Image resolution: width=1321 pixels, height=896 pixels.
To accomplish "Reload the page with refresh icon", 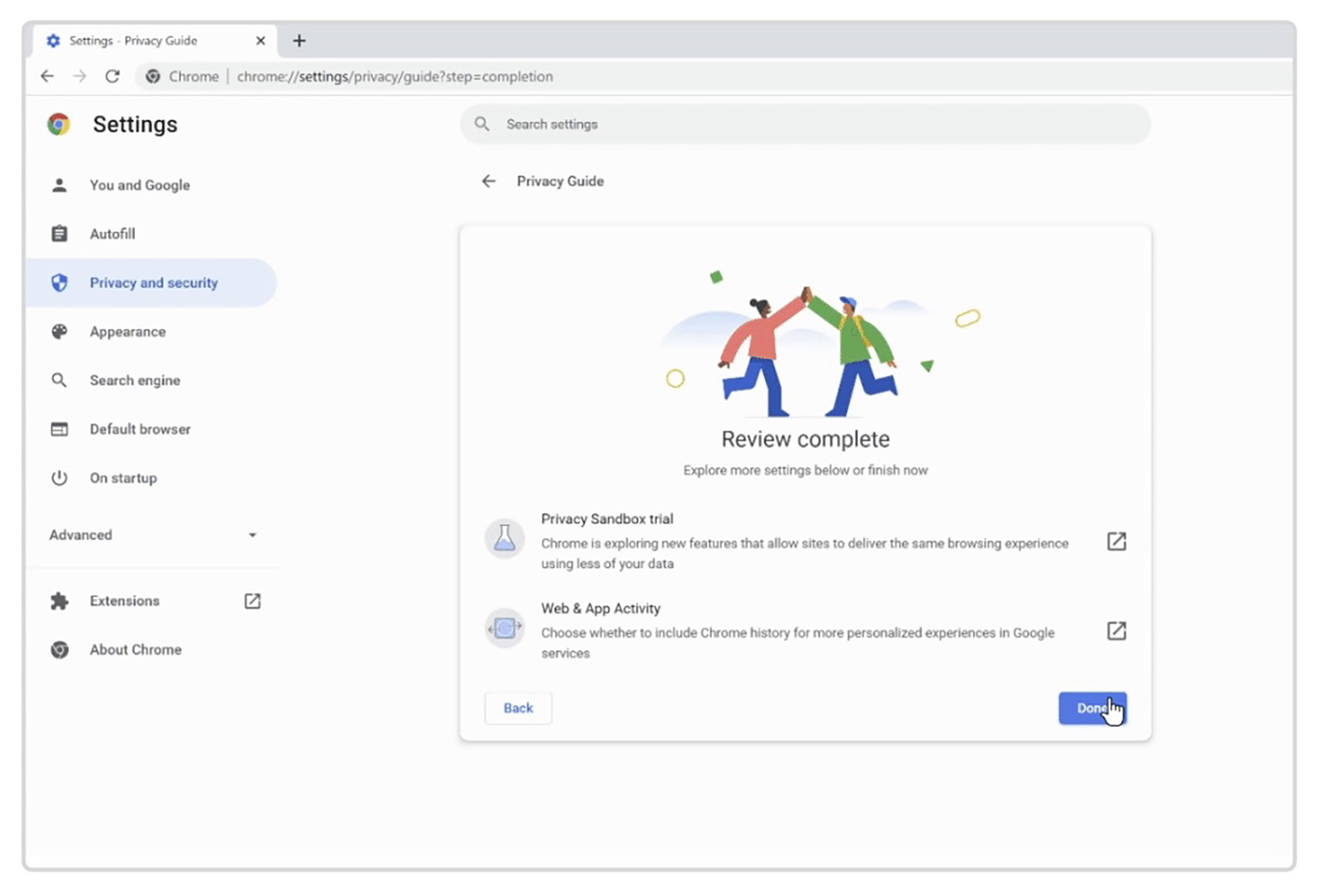I will (x=112, y=76).
